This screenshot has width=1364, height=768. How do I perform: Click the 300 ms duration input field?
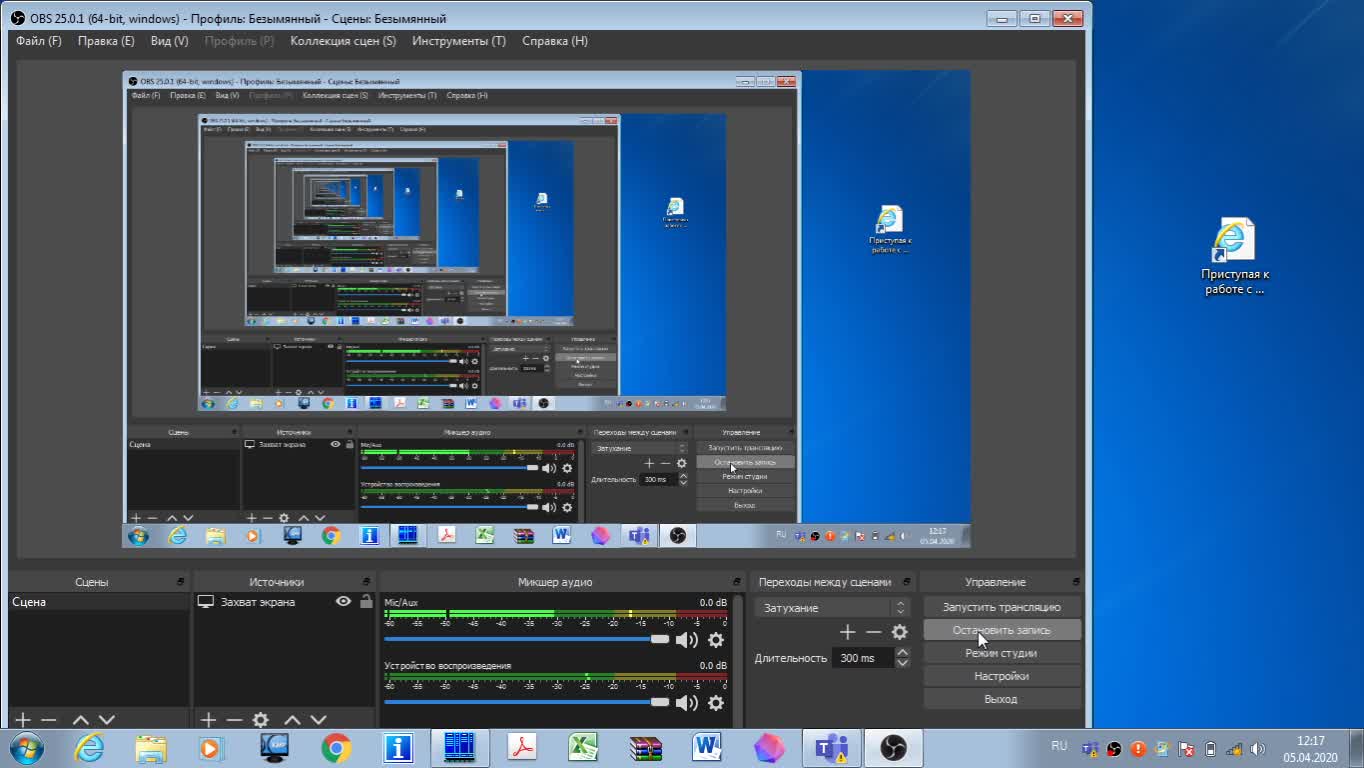[x=863, y=658]
